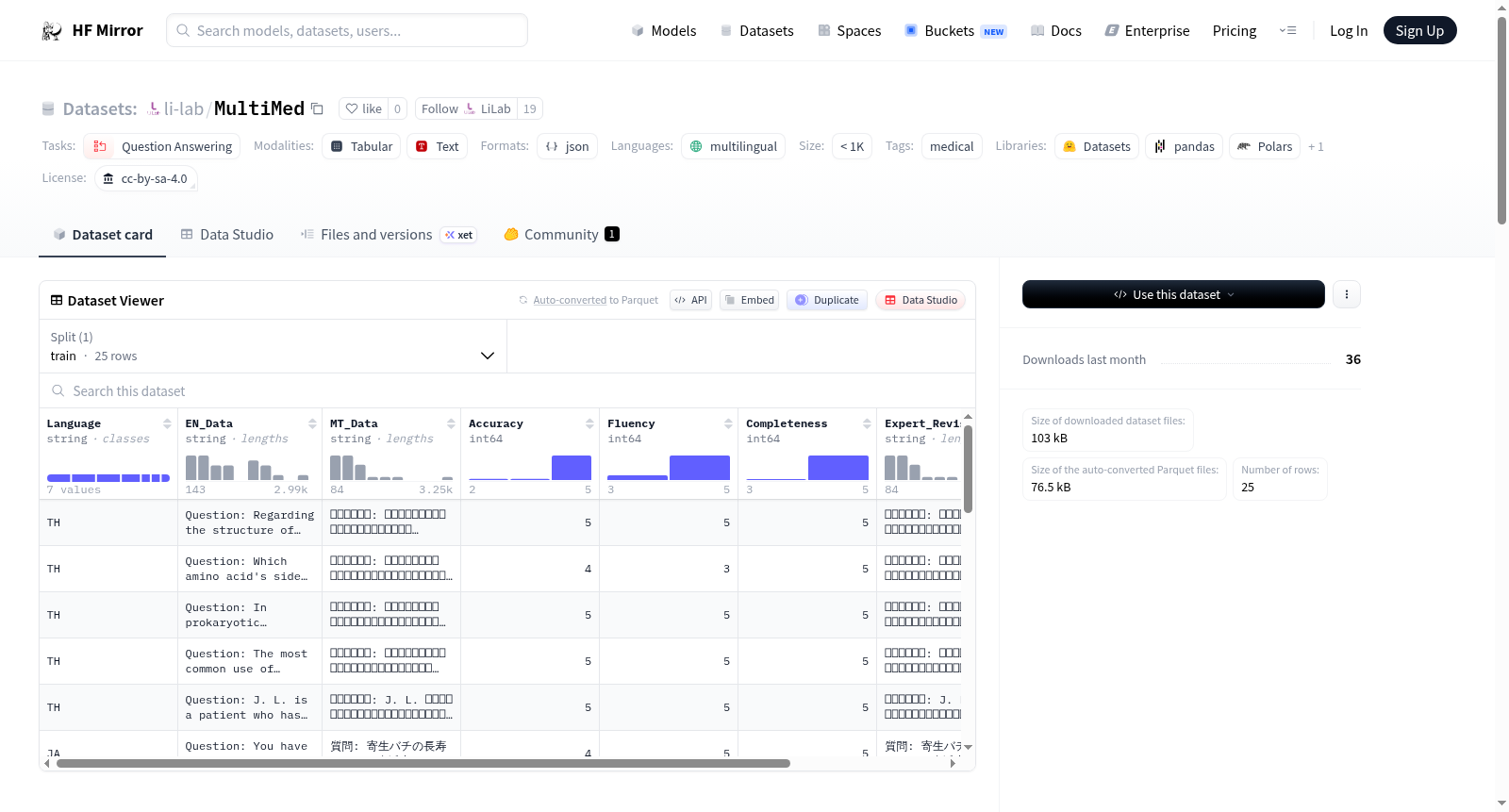Switch to Files and versions tab
Image resolution: width=1509 pixels, height=812 pixels.
click(x=389, y=235)
